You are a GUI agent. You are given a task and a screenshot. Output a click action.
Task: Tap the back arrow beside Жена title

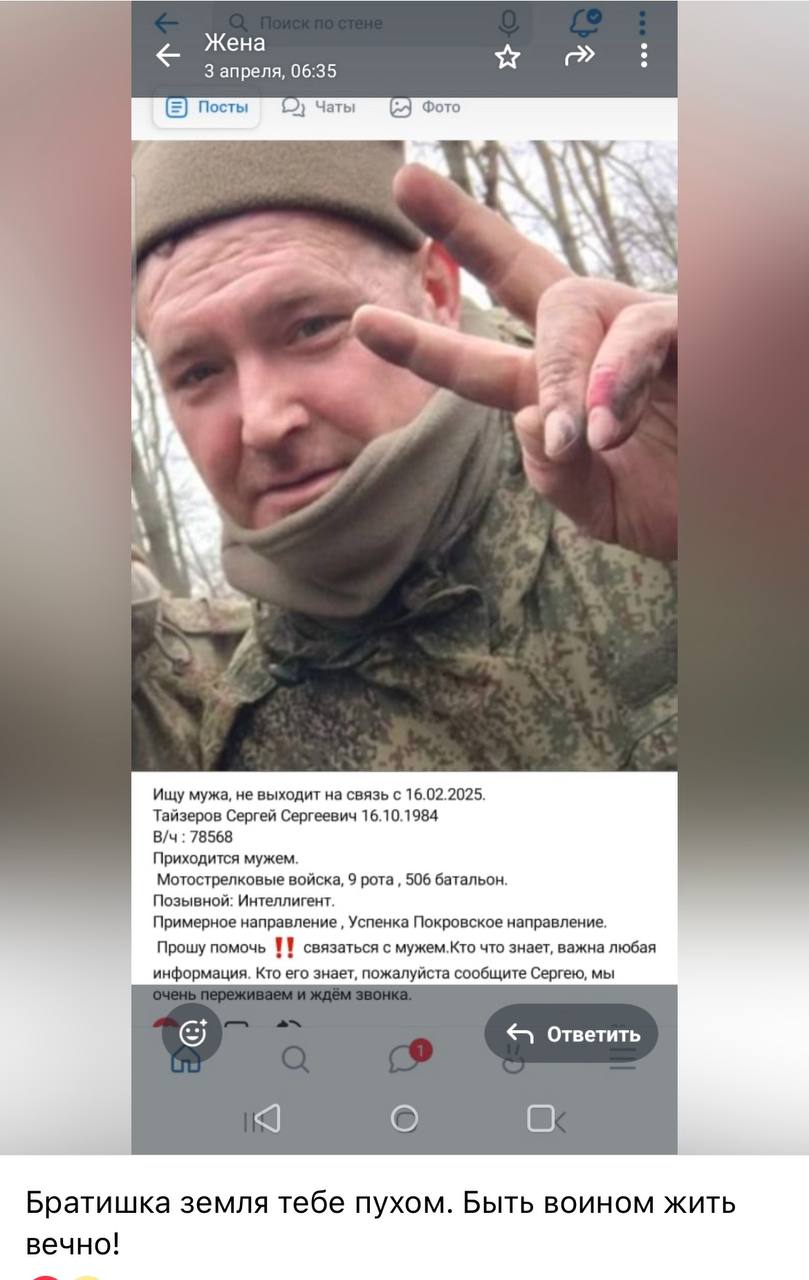(168, 56)
